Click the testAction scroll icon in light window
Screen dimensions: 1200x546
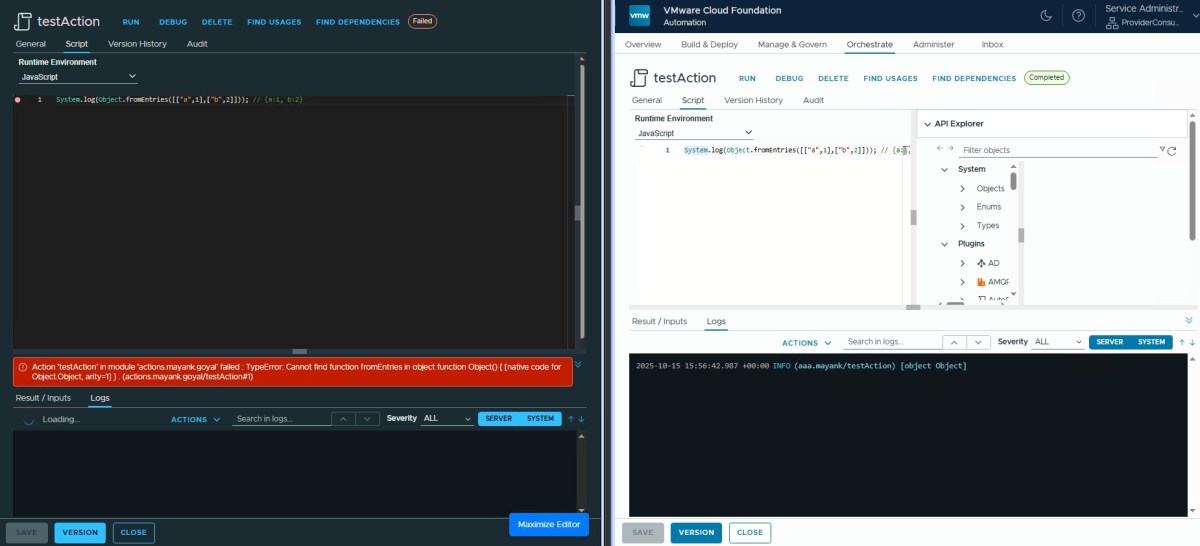point(640,78)
